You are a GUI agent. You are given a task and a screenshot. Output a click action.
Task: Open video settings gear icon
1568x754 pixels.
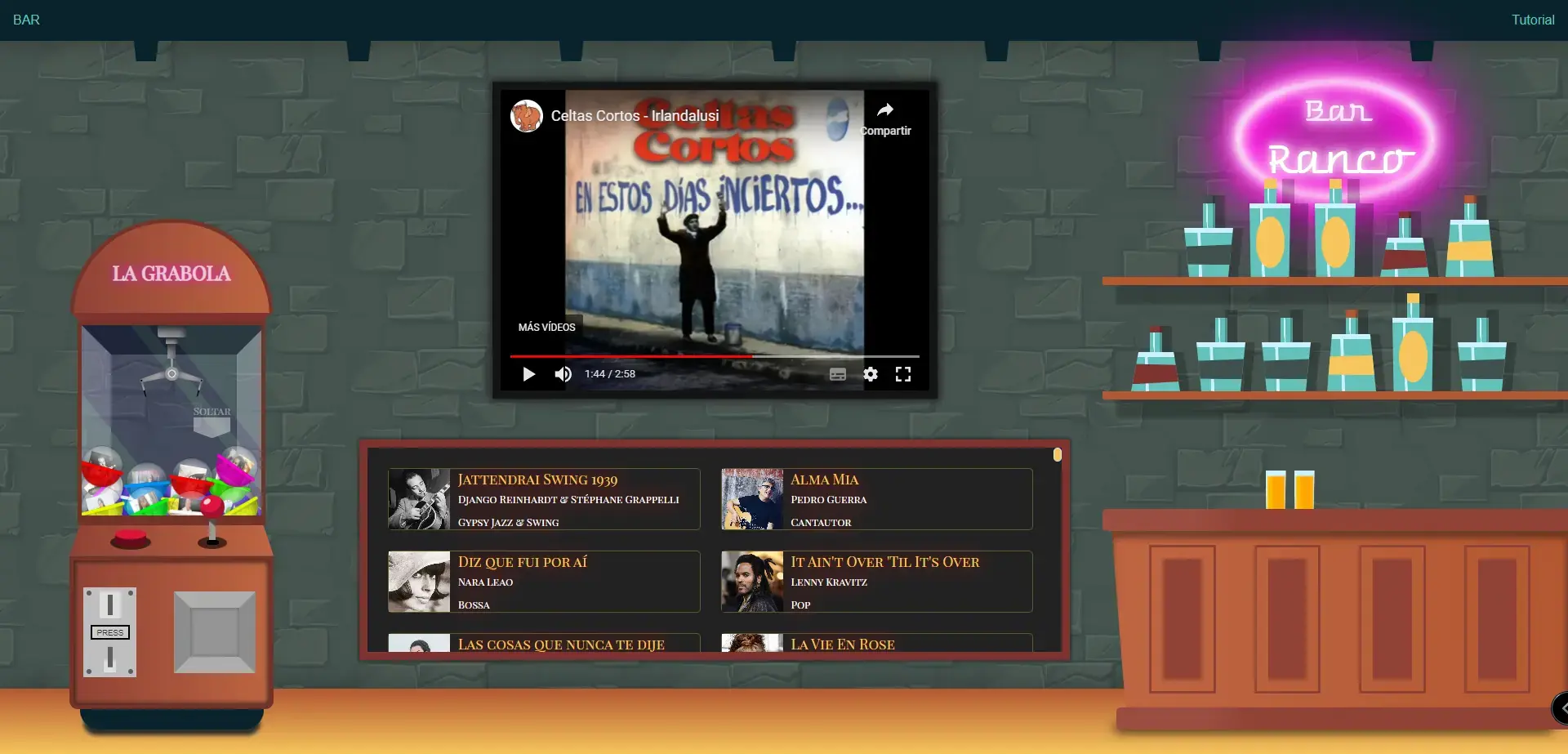[x=871, y=374]
